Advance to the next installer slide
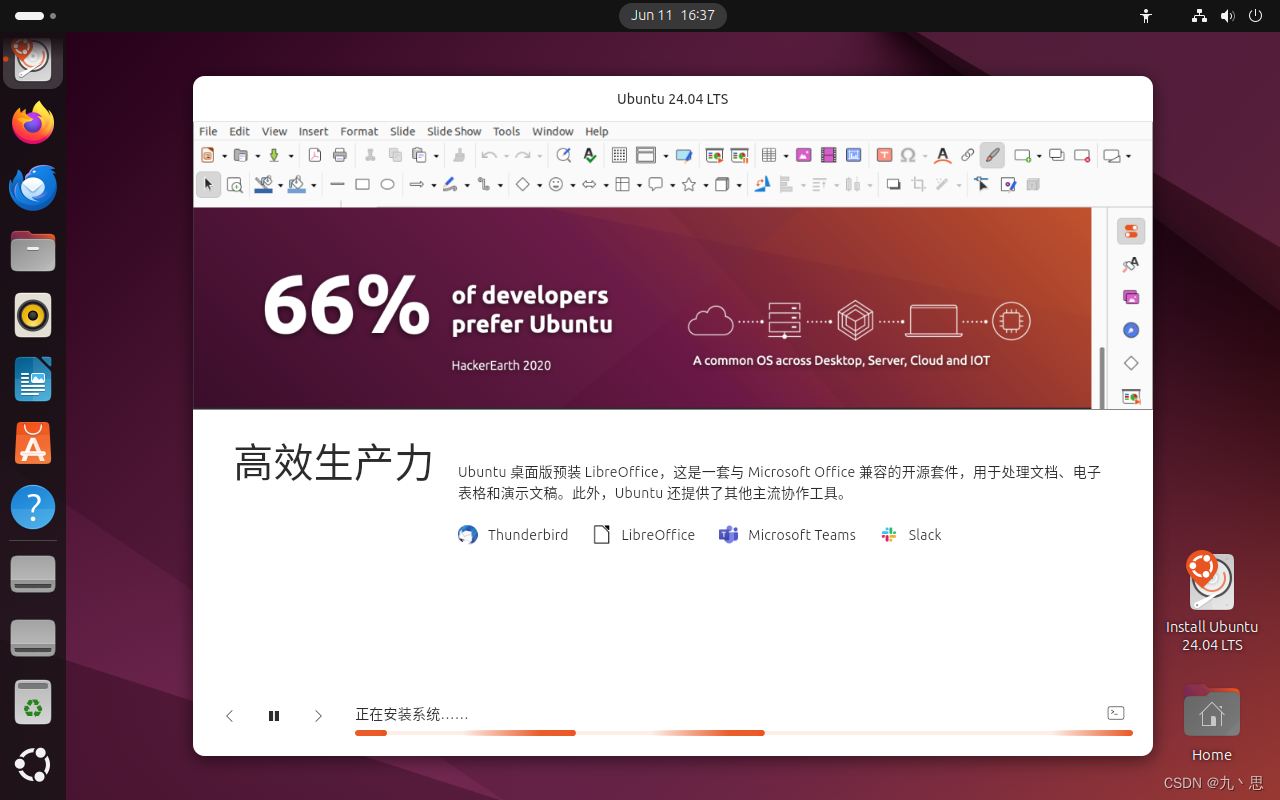This screenshot has width=1280, height=800. (318, 716)
